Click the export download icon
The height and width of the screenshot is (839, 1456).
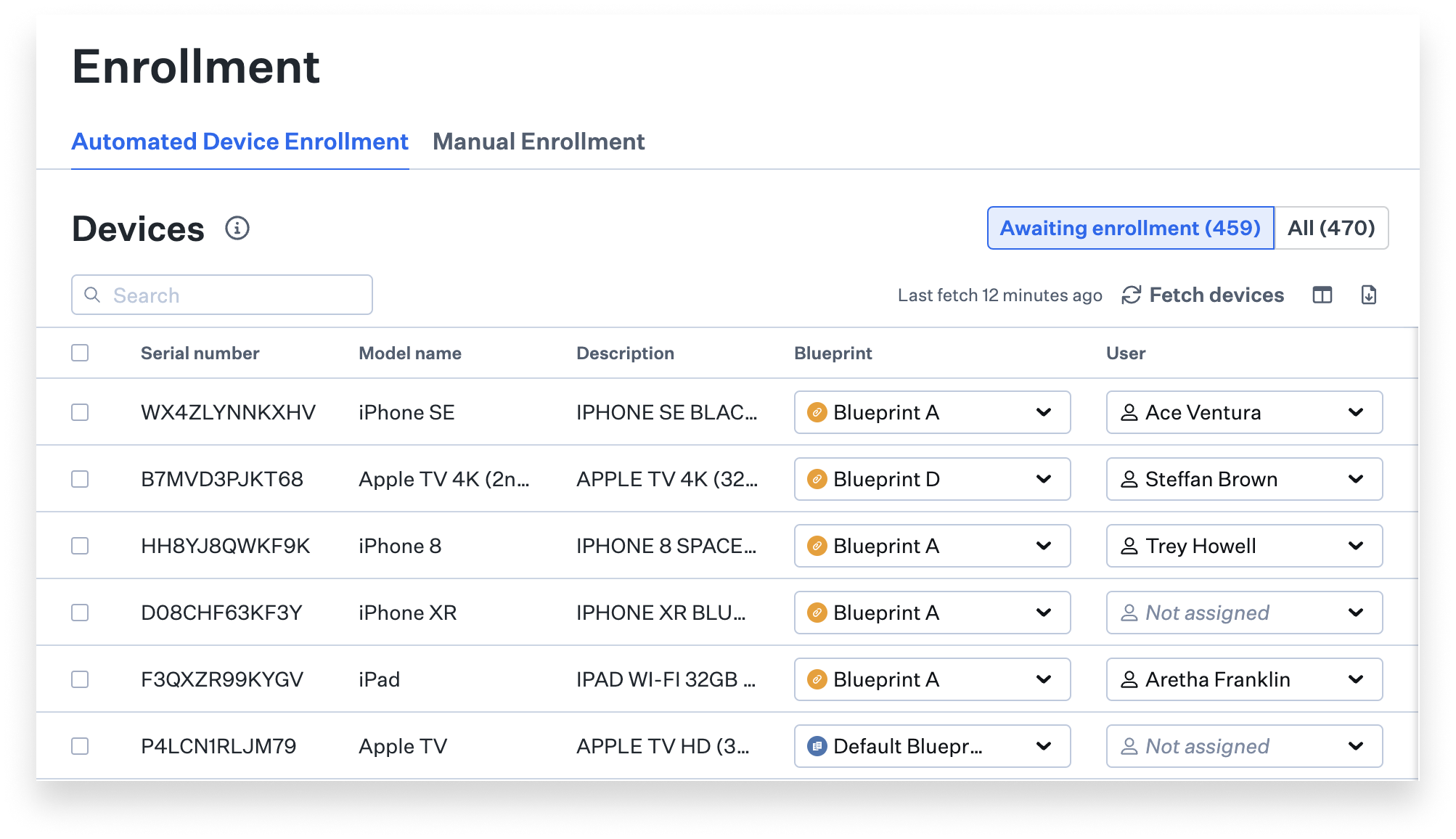click(1369, 295)
